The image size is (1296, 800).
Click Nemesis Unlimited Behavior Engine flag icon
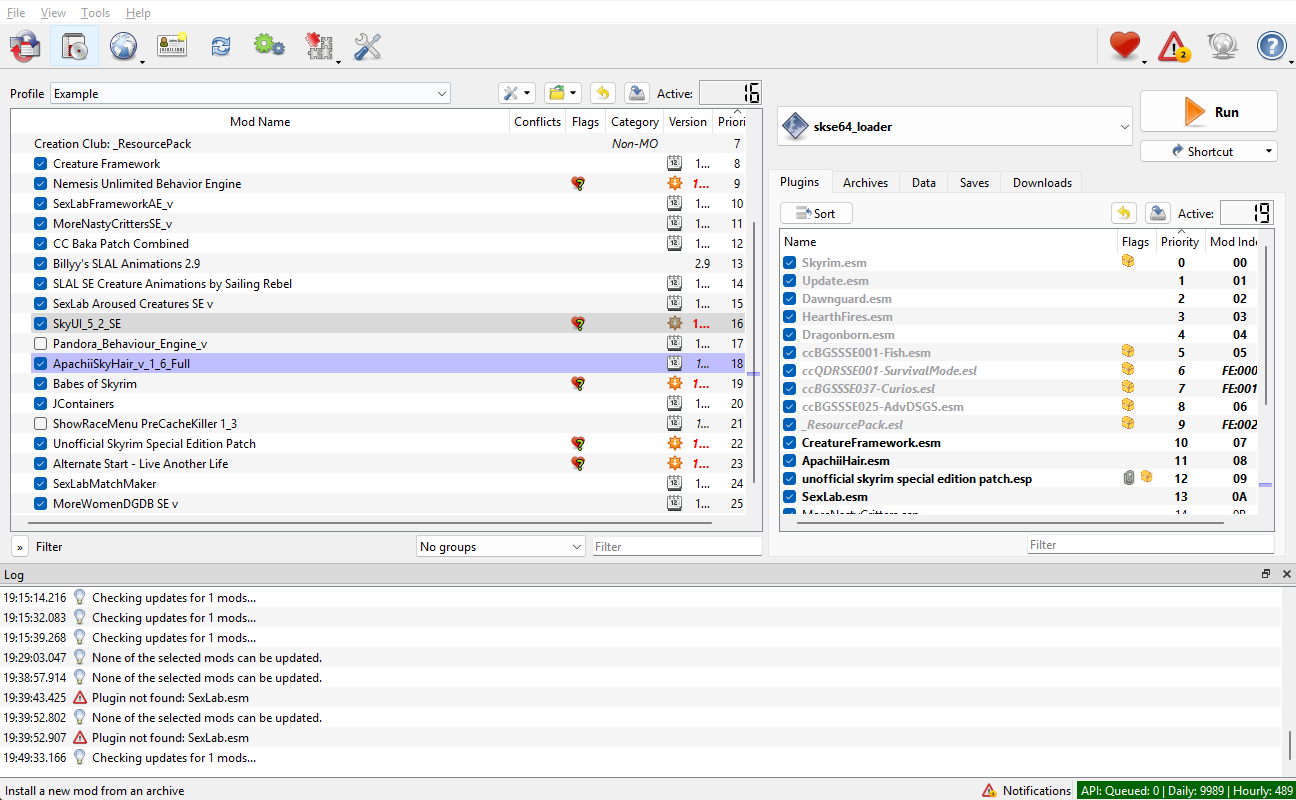(577, 184)
